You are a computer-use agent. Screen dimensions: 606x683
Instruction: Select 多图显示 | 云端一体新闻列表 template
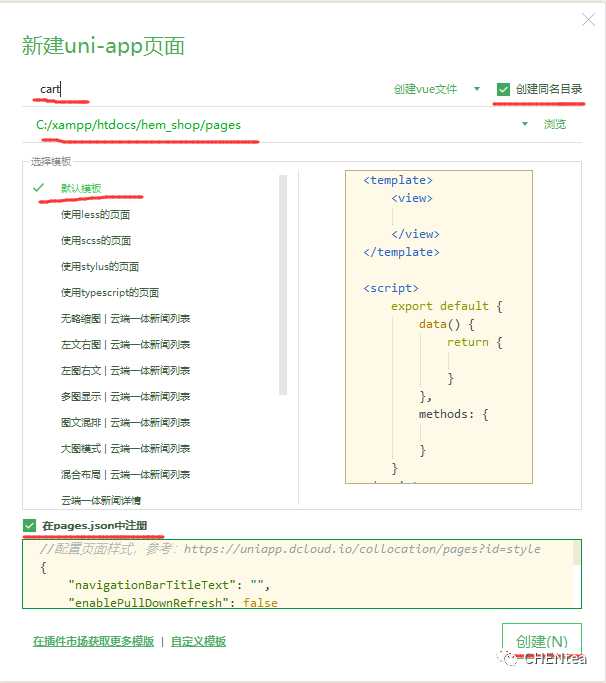click(x=125, y=396)
